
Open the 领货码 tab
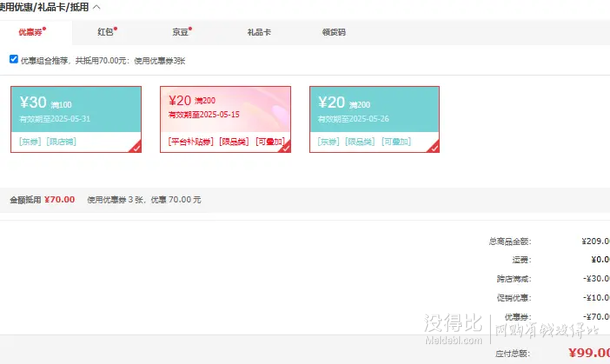pos(333,32)
